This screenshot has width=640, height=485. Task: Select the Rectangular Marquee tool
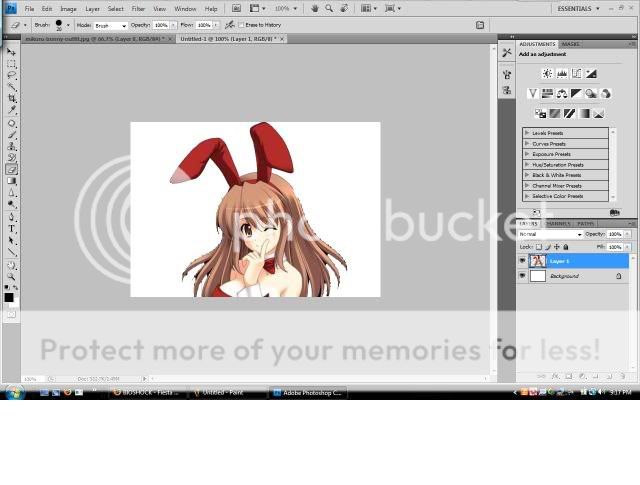tap(11, 64)
